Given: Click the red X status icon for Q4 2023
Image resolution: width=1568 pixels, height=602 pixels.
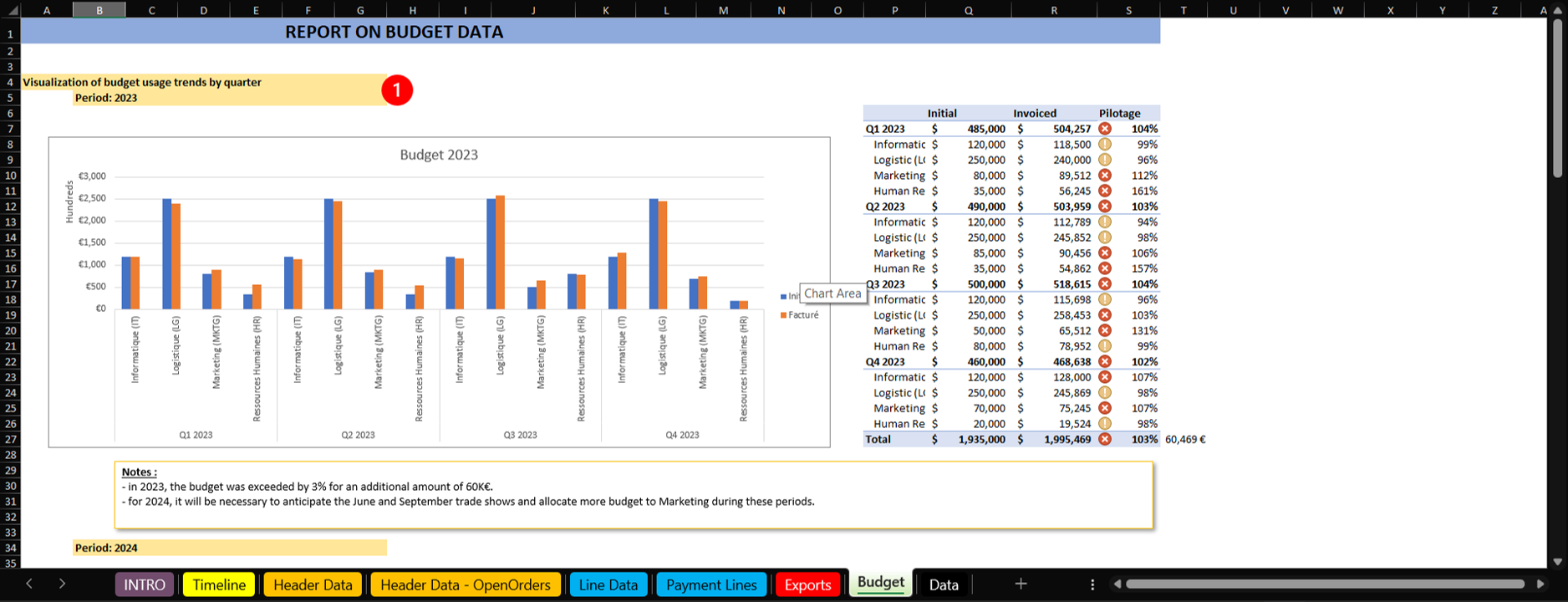Looking at the screenshot, I should pos(1105,362).
